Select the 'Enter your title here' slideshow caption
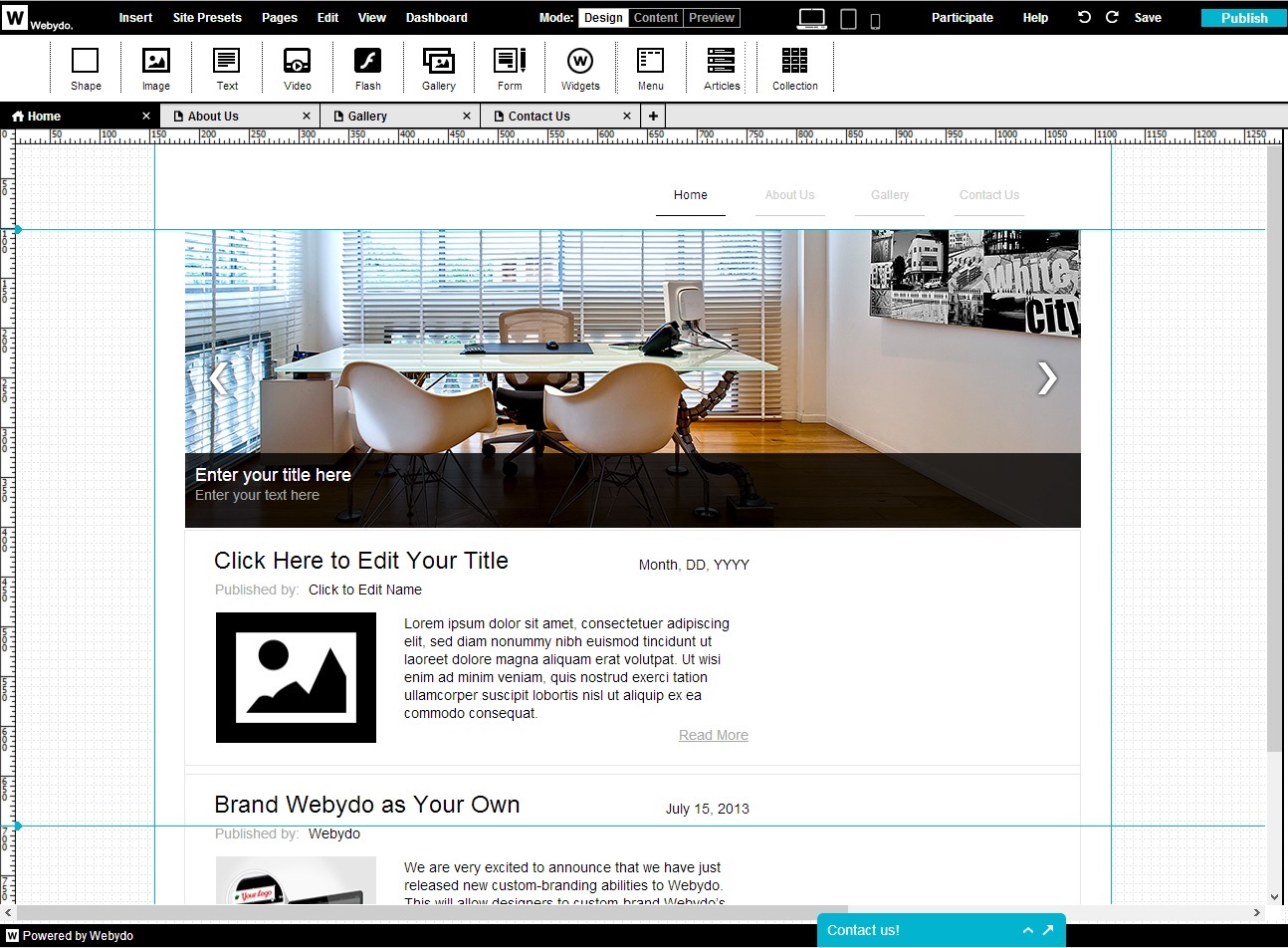Image resolution: width=1288 pixels, height=948 pixels. click(273, 475)
